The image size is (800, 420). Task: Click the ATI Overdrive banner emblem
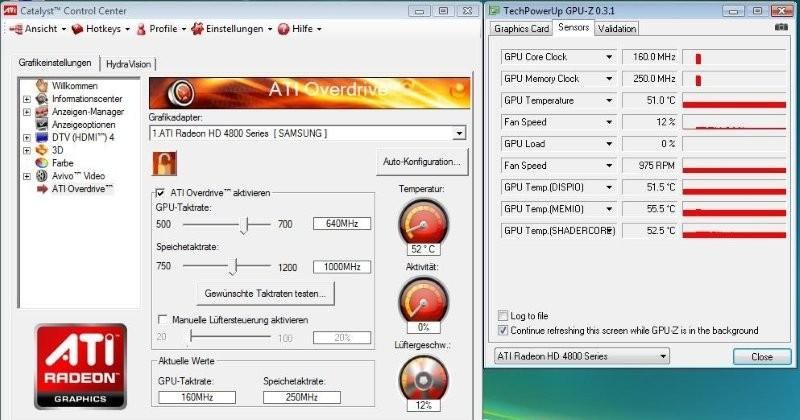point(181,93)
